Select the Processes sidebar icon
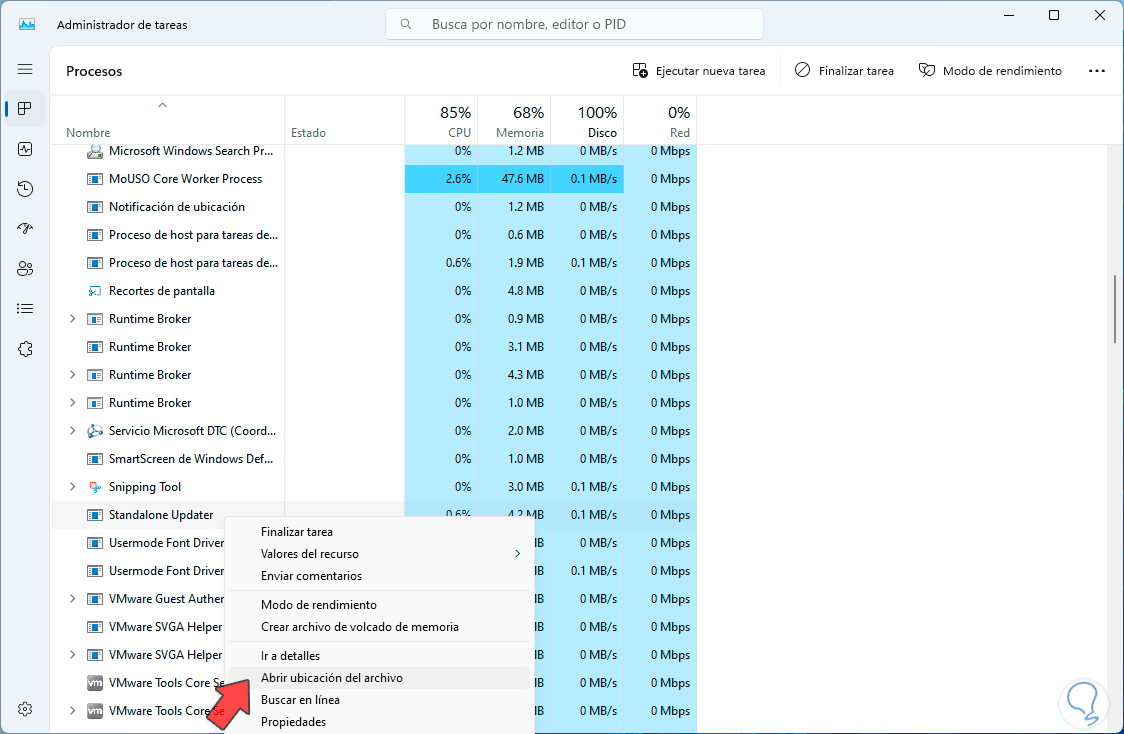The image size is (1124, 734). tap(25, 109)
